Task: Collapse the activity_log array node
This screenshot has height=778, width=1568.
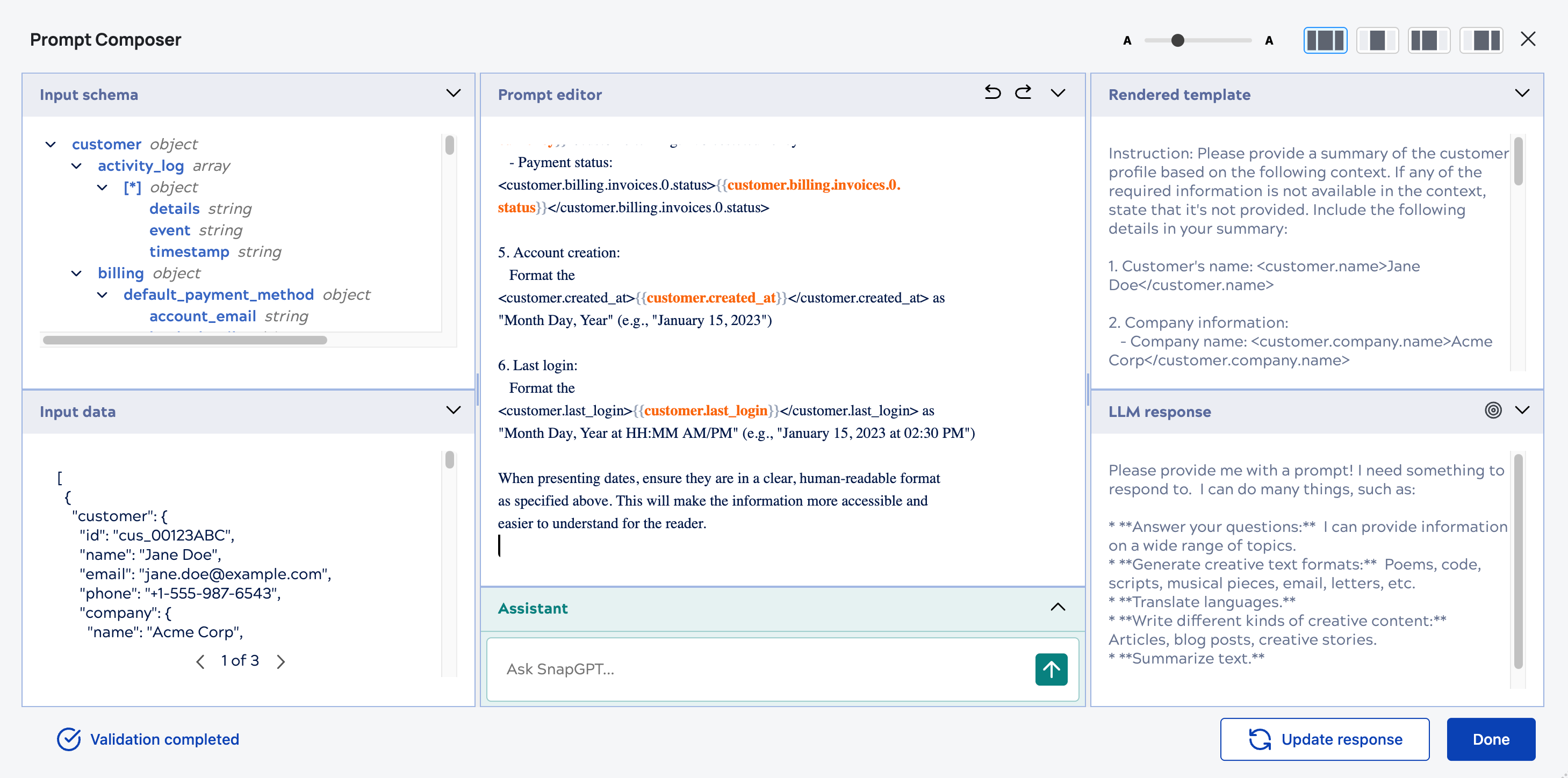Action: pyautogui.click(x=77, y=166)
